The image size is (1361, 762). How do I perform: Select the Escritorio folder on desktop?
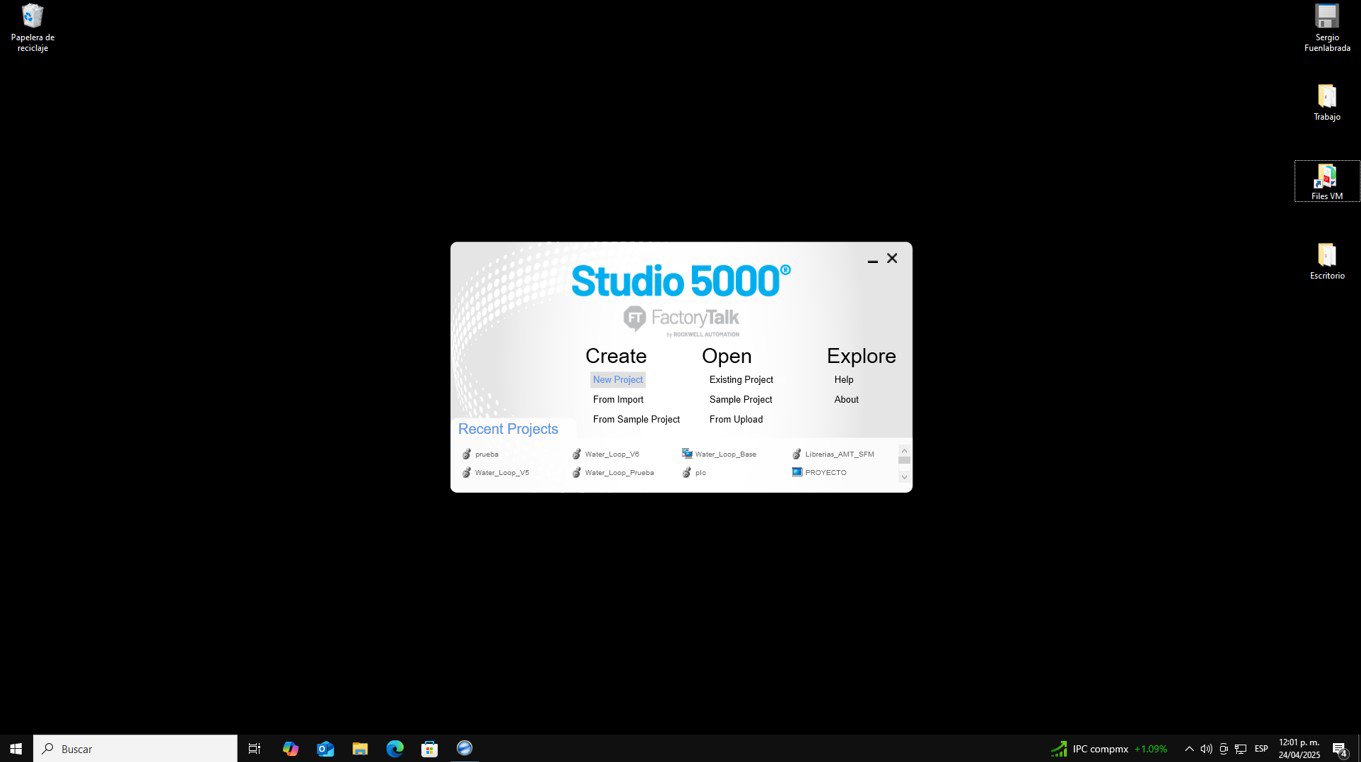(x=1327, y=262)
